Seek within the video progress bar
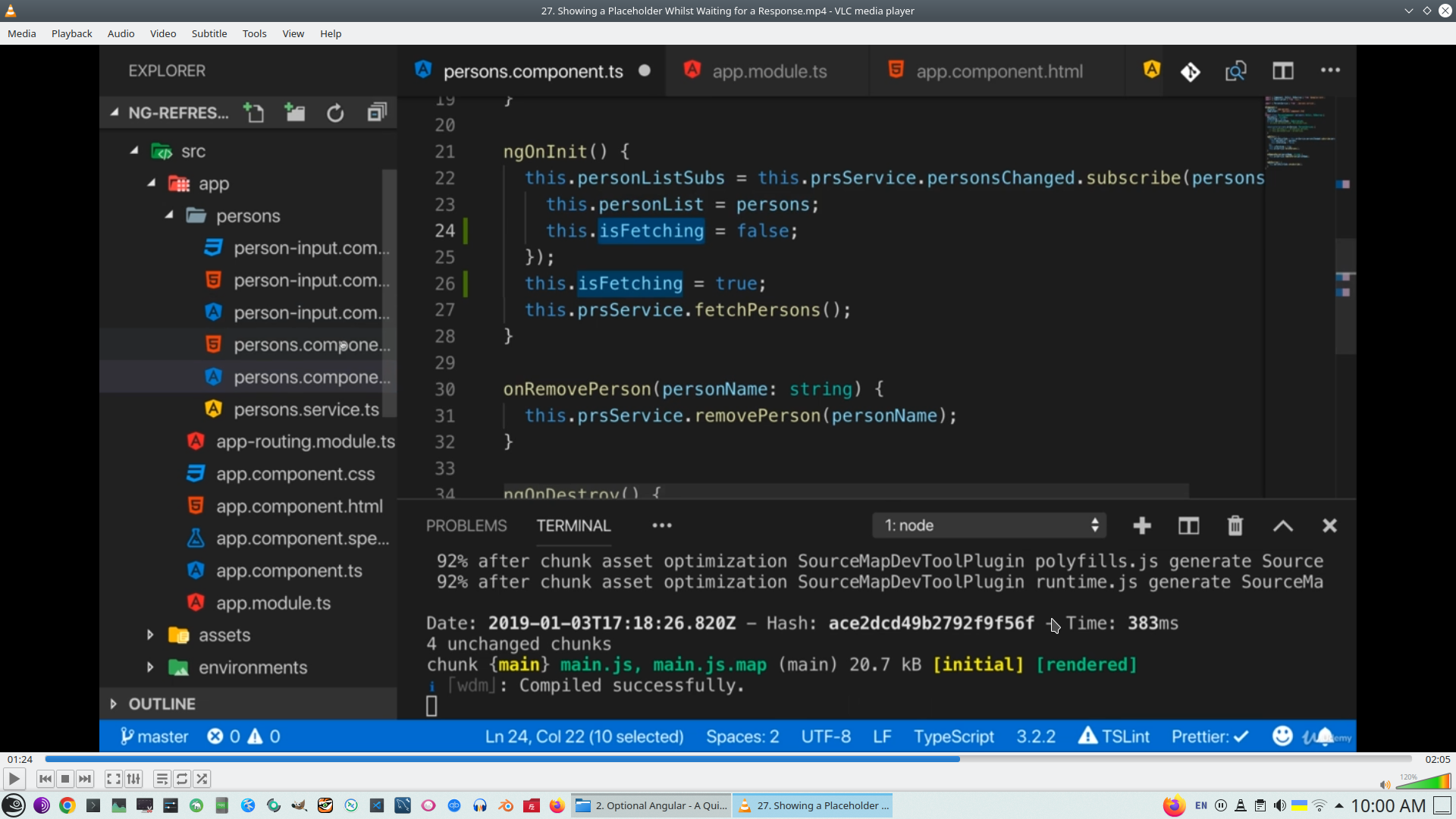 tap(728, 759)
